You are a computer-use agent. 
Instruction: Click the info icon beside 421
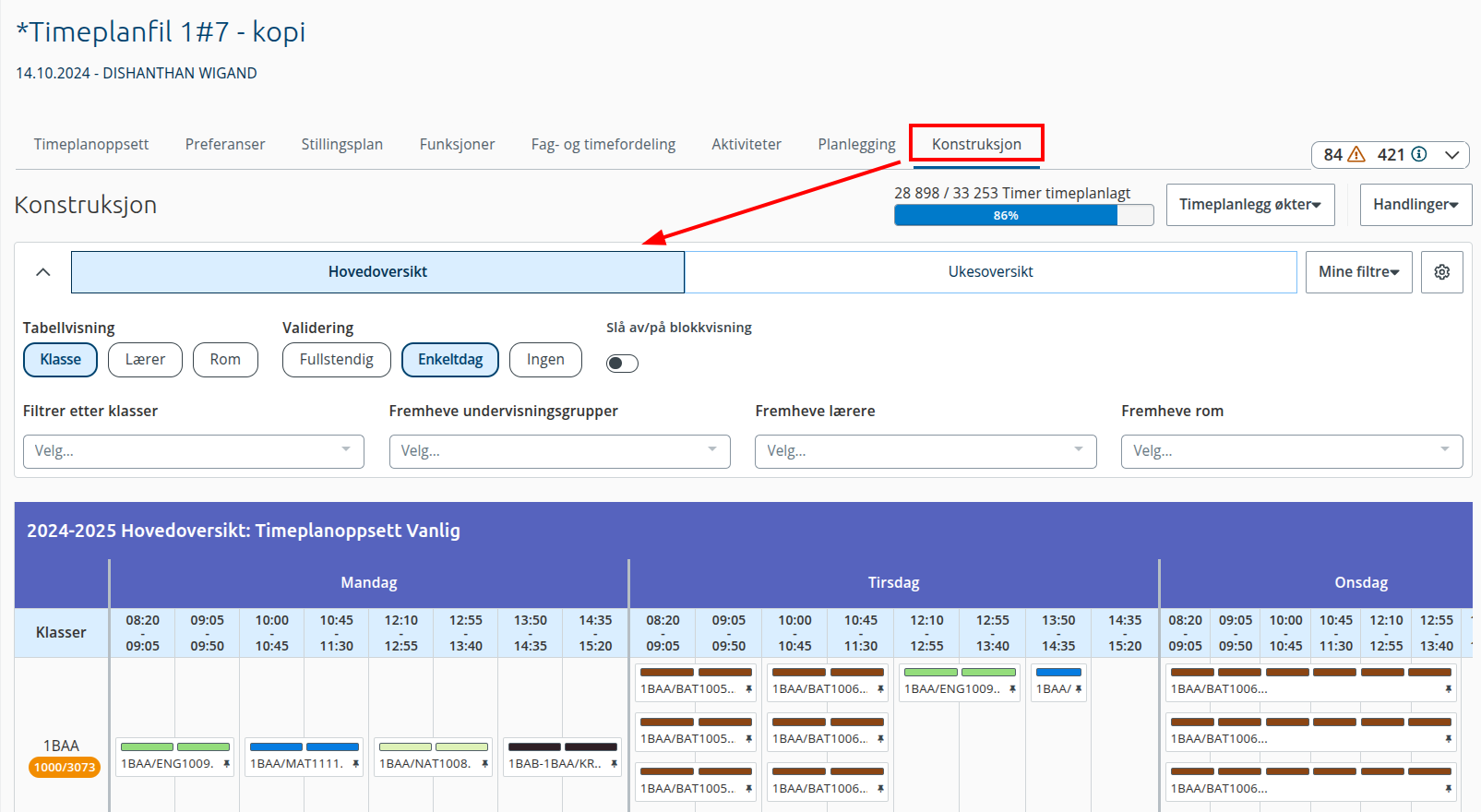[x=1419, y=154]
